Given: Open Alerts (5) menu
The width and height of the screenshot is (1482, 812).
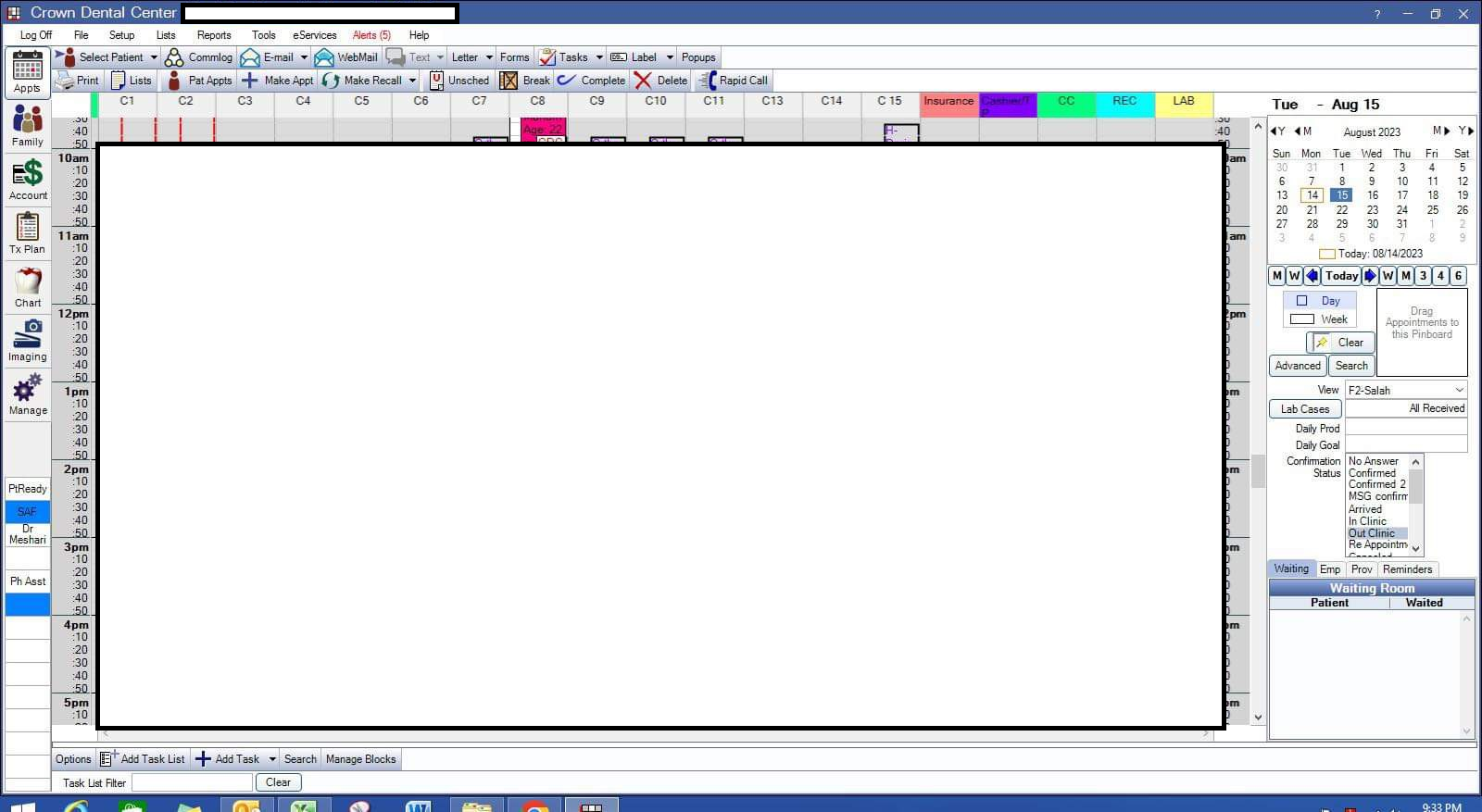Looking at the screenshot, I should (371, 35).
